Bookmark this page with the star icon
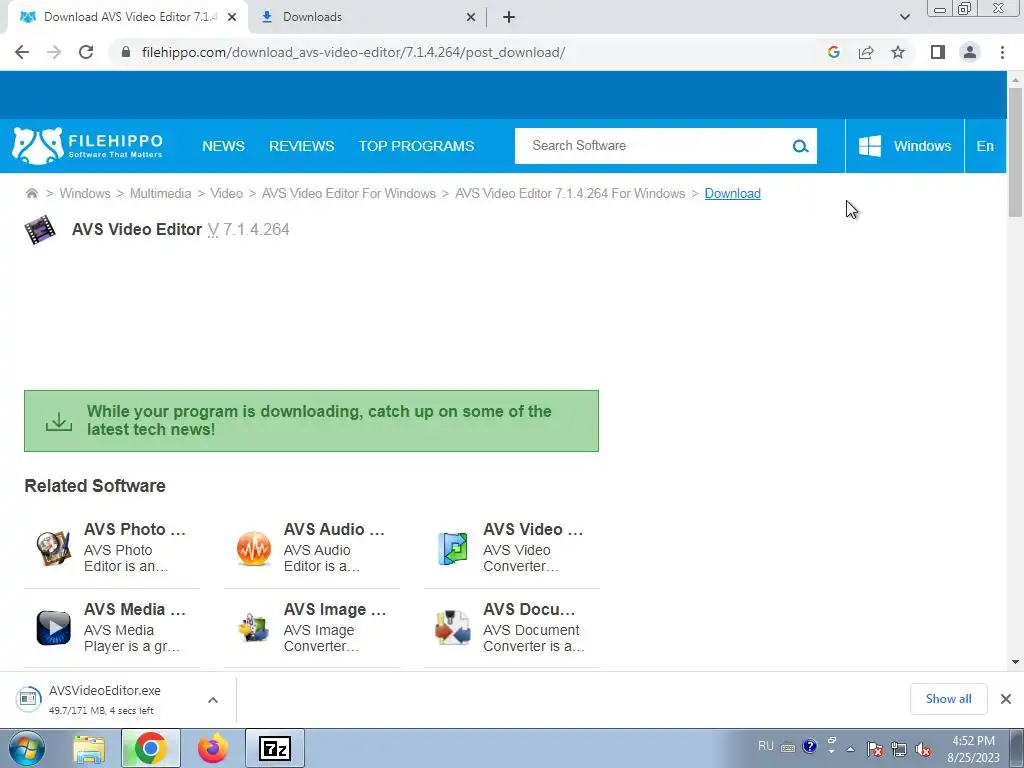The height and width of the screenshot is (768, 1024). point(898,52)
